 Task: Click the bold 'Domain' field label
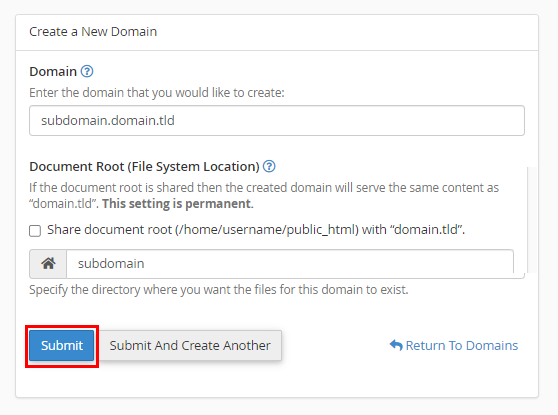[53, 72]
